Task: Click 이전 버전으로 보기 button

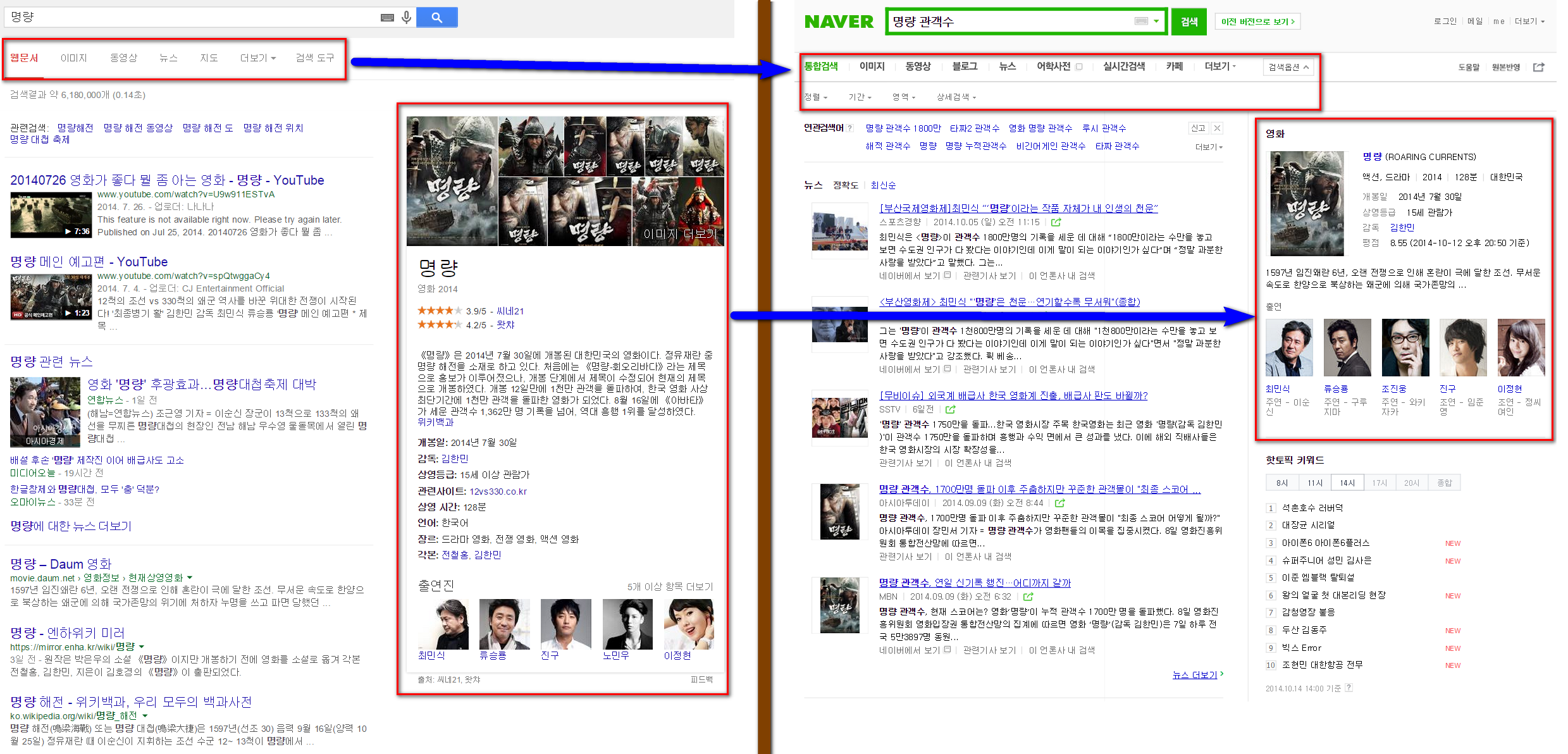Action: [1257, 22]
